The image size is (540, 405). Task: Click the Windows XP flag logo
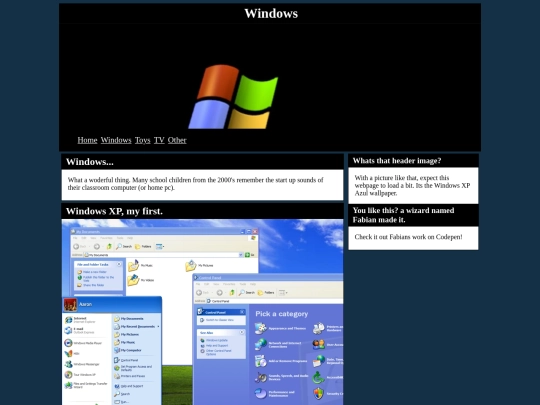(233, 97)
